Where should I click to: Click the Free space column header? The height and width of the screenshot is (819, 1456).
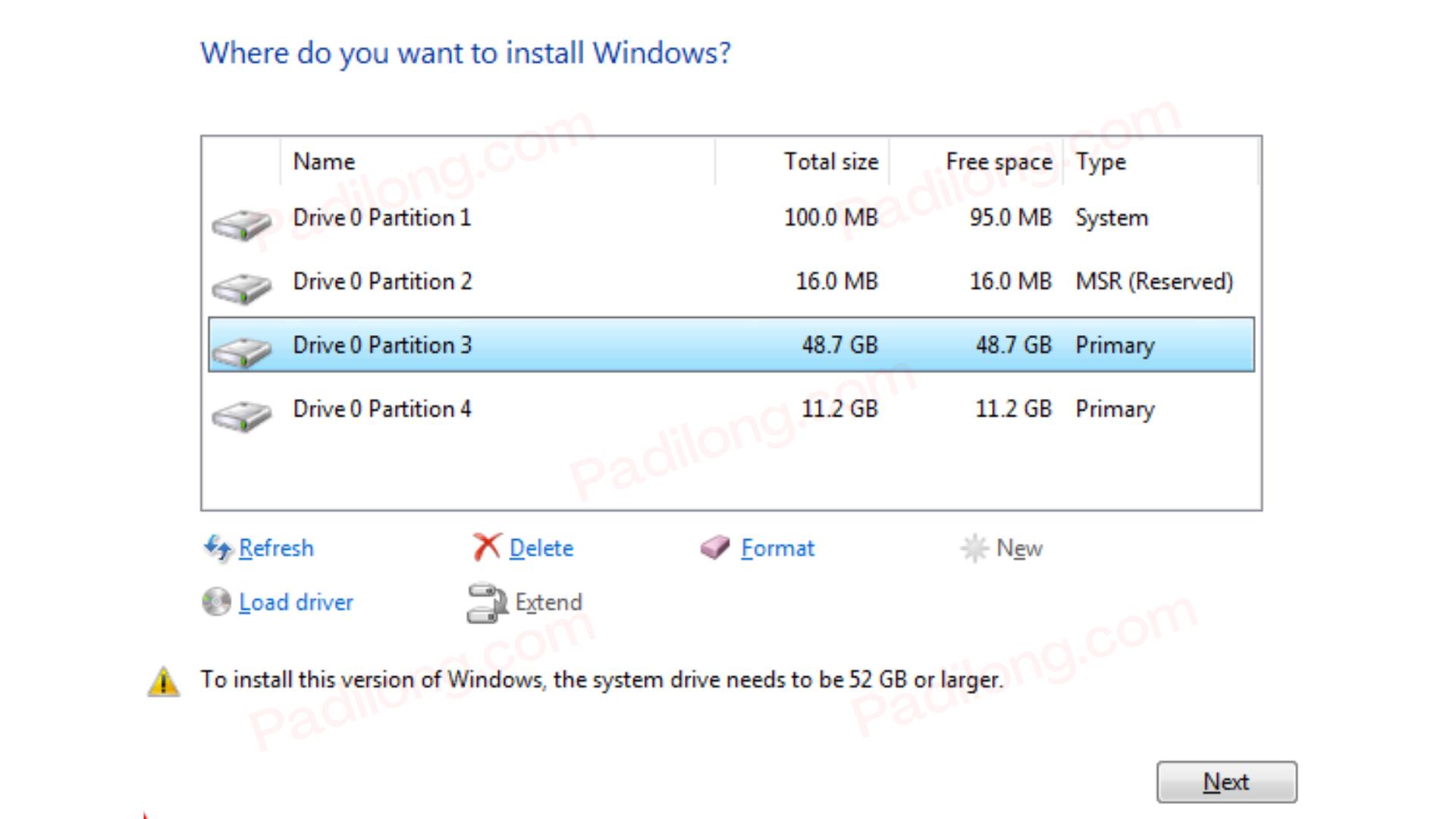coord(998,162)
